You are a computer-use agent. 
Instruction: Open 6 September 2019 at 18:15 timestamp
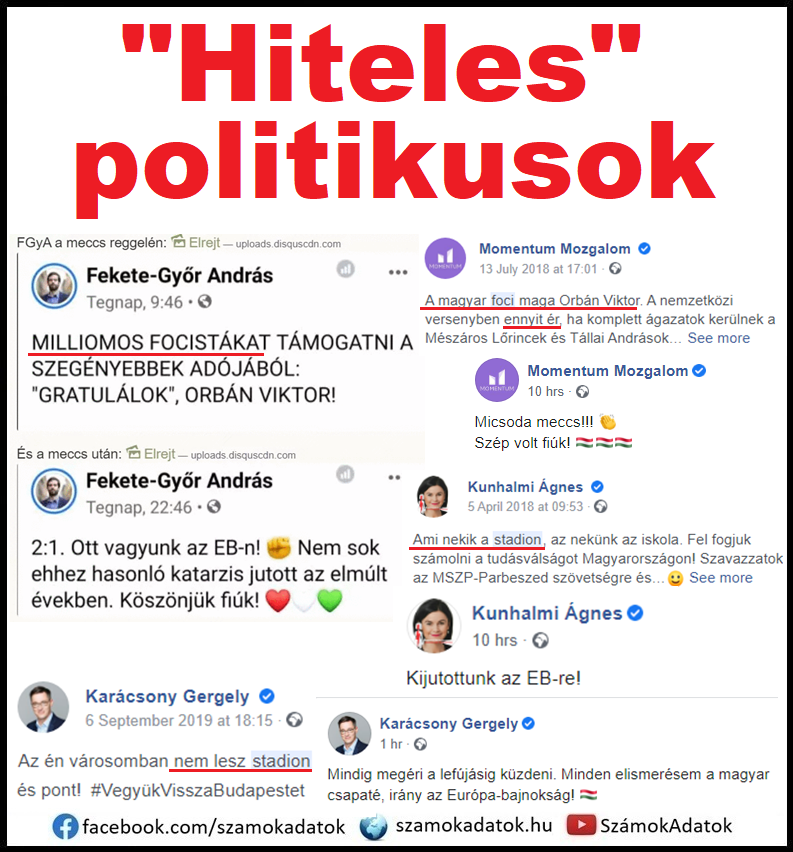tap(179, 721)
